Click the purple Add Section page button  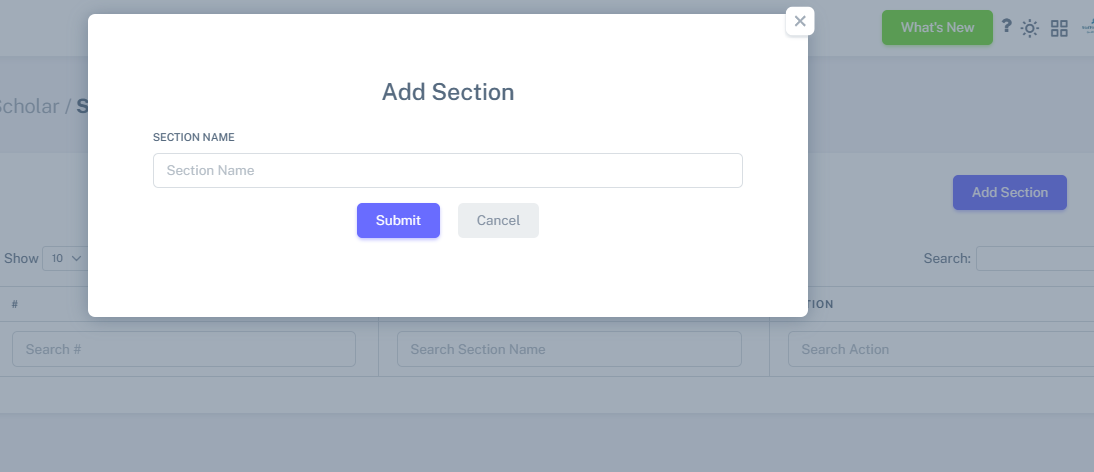click(1009, 193)
